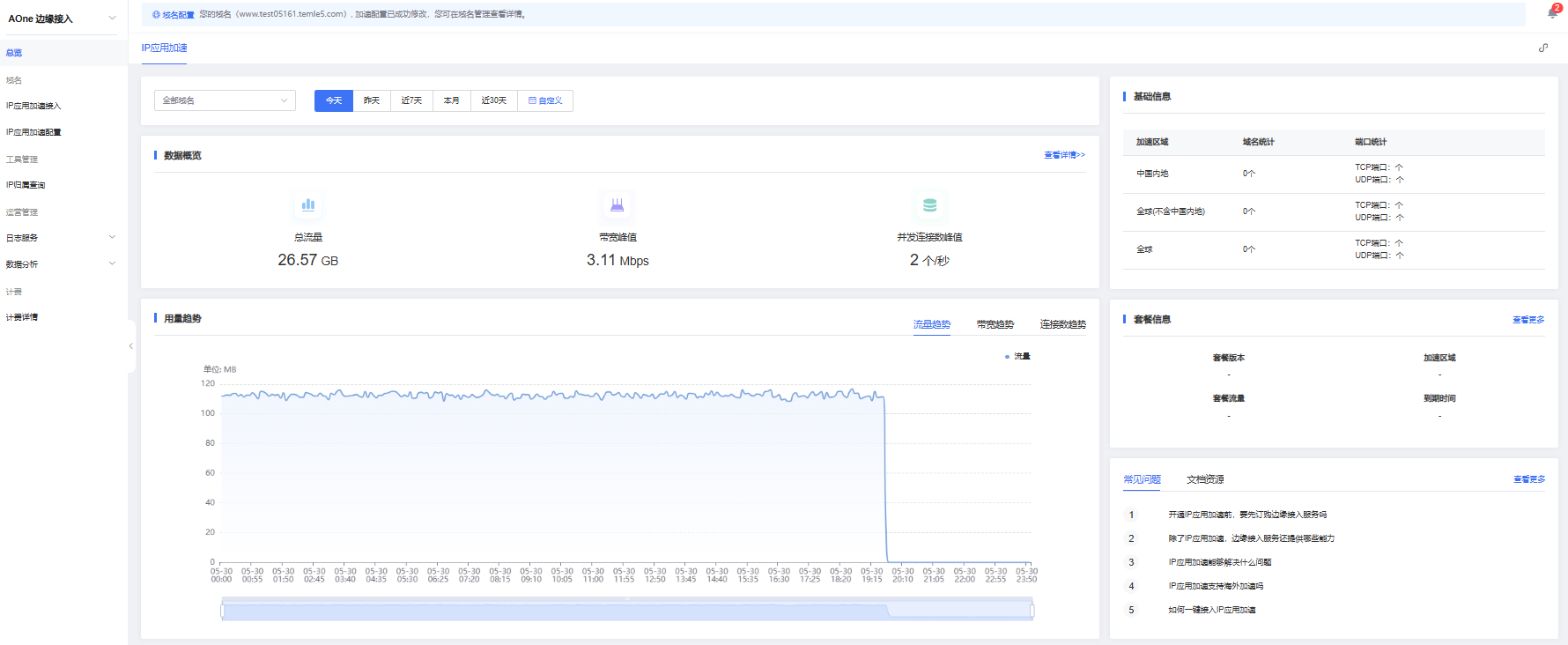Click the 2 个/秒 concurrent connections value
Image resolution: width=1568 pixels, height=645 pixels.
tap(929, 260)
